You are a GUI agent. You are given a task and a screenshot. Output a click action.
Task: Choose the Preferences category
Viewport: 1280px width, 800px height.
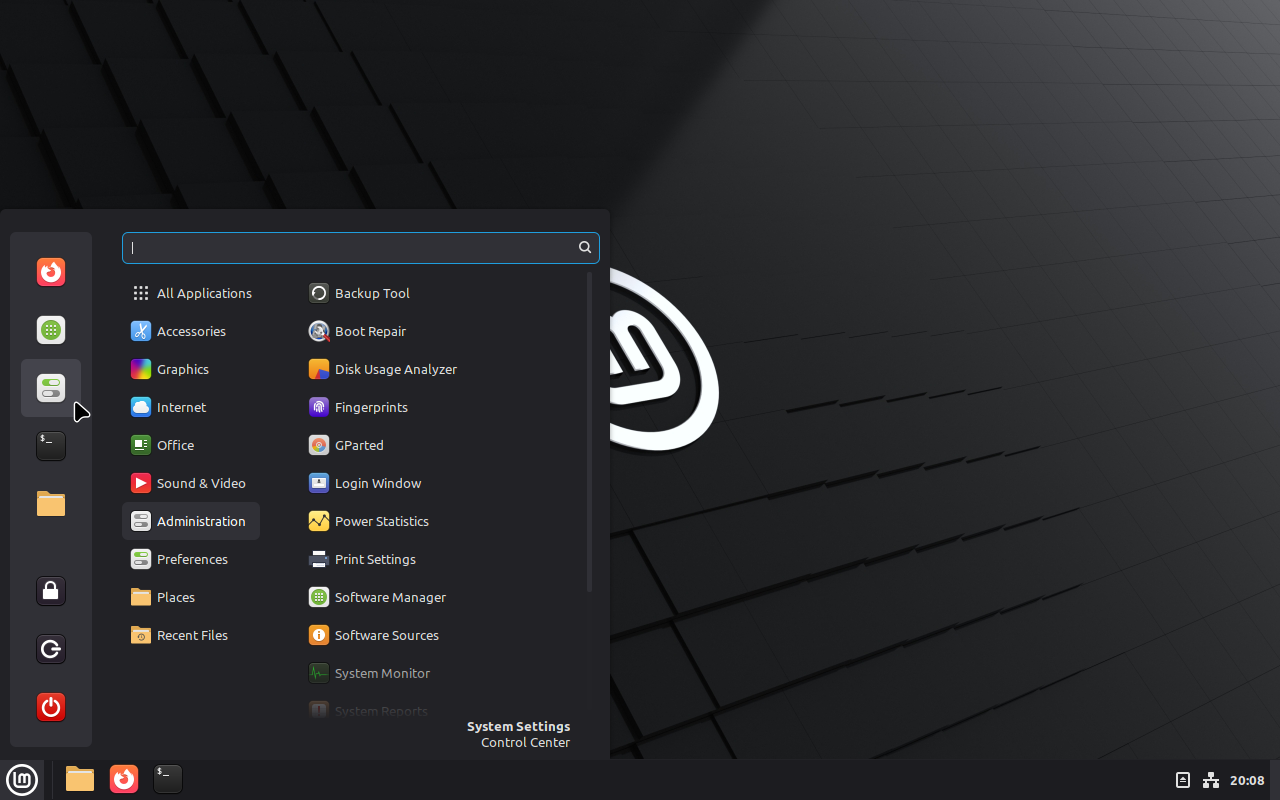click(x=191, y=559)
